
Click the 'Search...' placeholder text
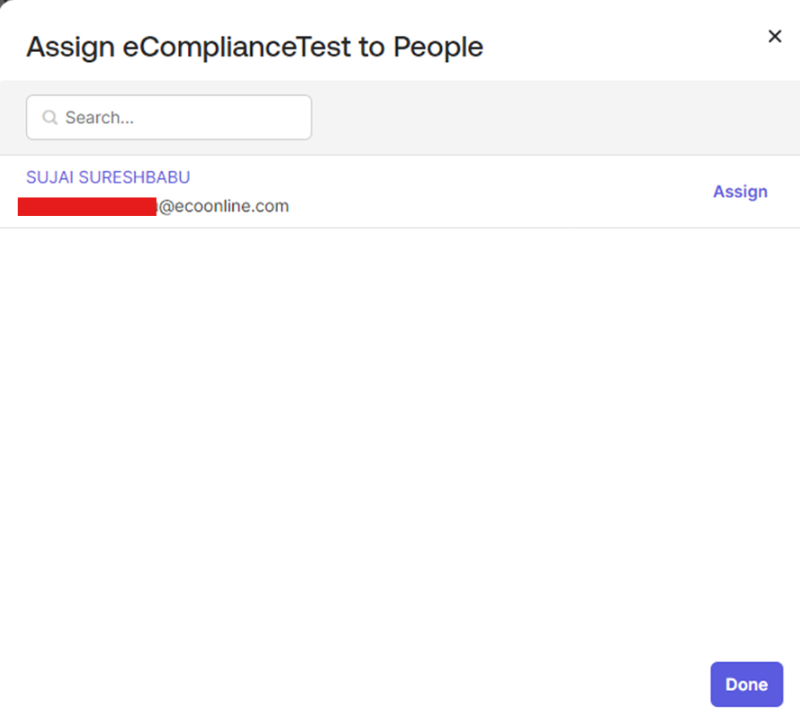[x=99, y=118]
